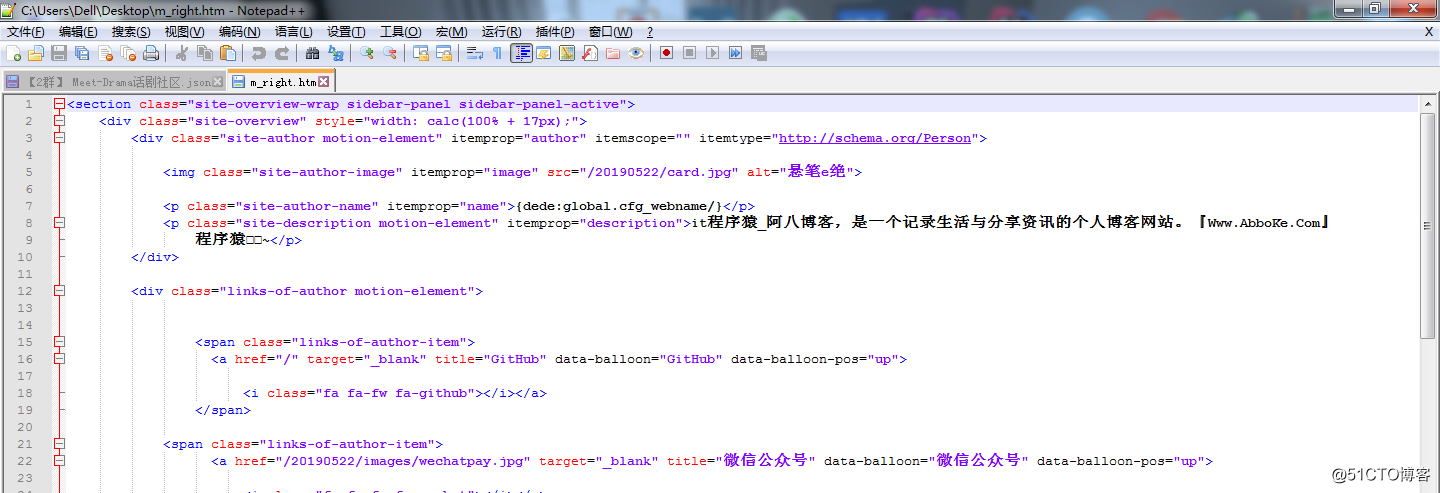
Task: Click the Close document toolbar icon
Action: (105, 53)
